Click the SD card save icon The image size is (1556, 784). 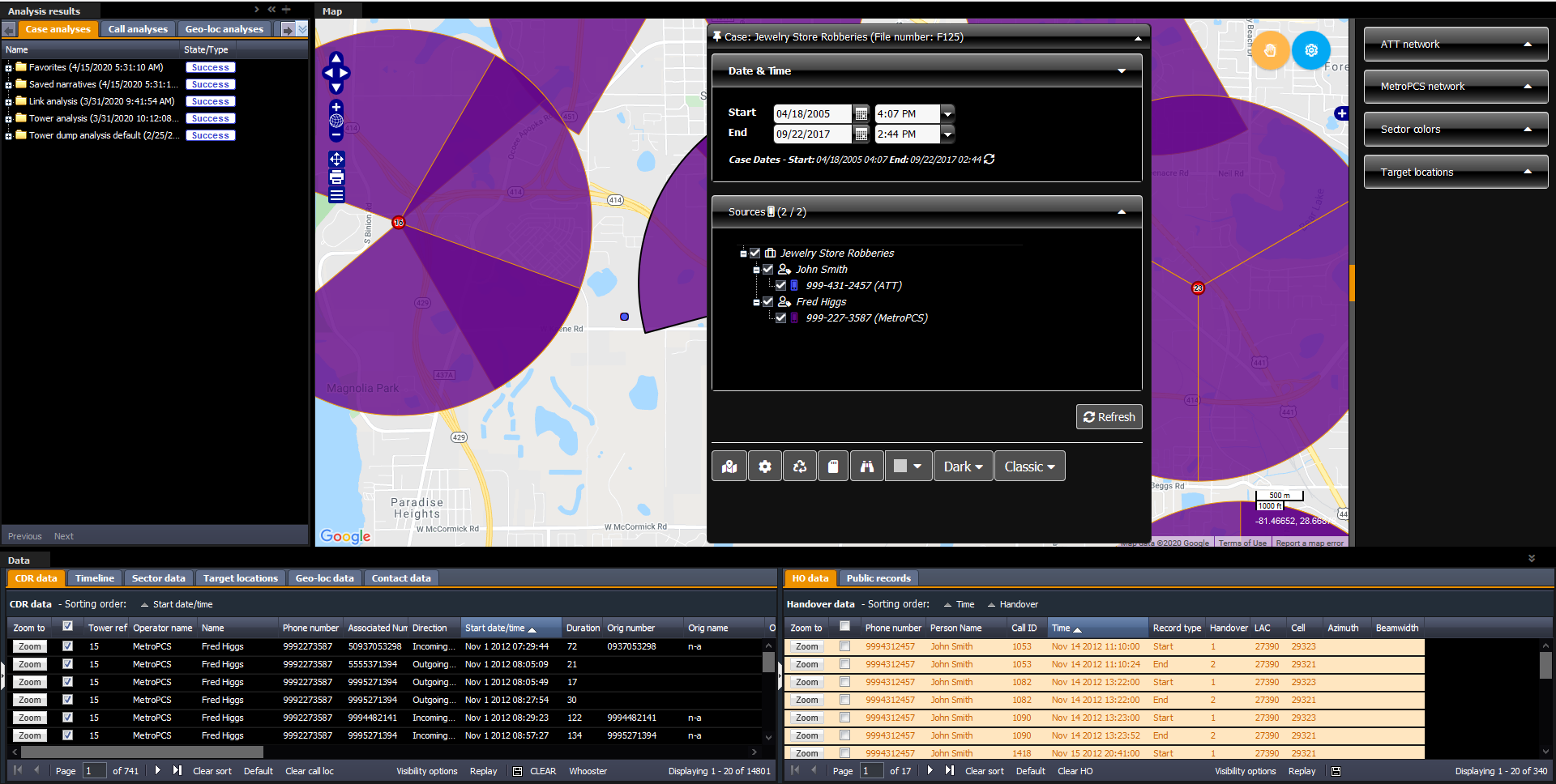(832, 467)
